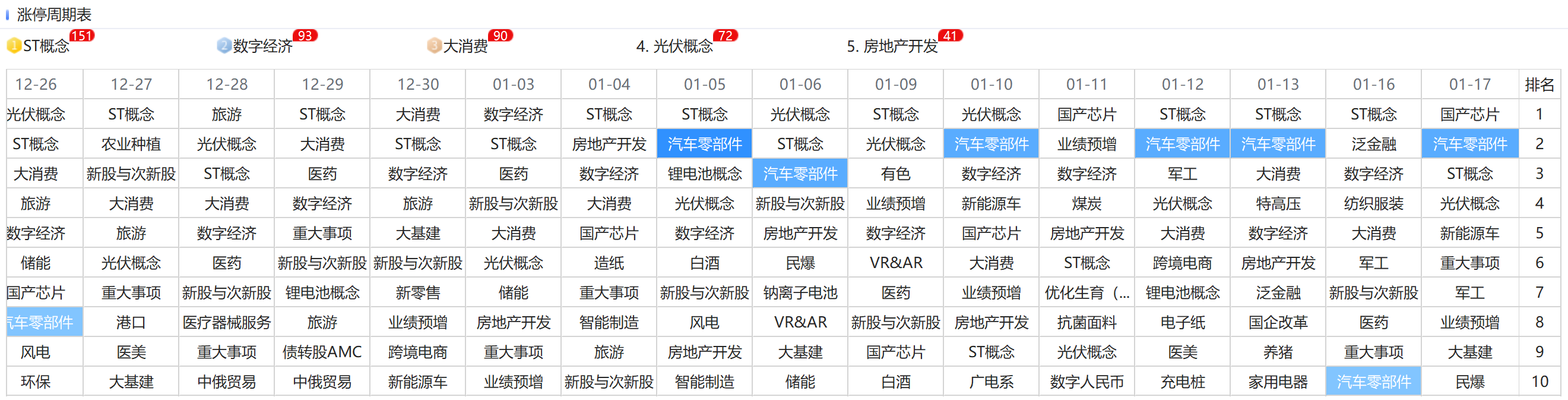Click highlighted 汽车零部件 in 01-06 column

tap(800, 174)
